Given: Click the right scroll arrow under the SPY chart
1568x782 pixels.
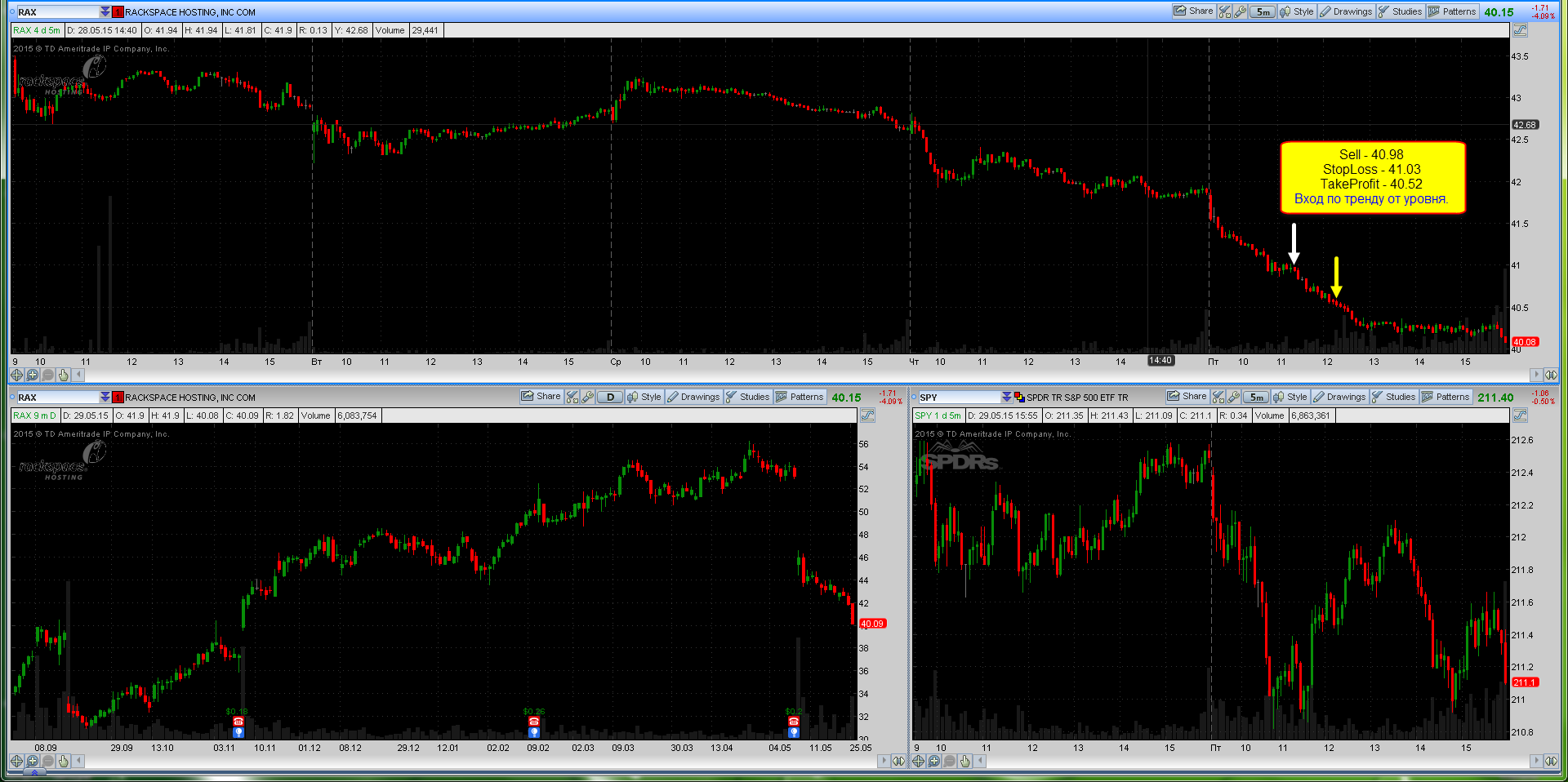Looking at the screenshot, I should click(1536, 761).
